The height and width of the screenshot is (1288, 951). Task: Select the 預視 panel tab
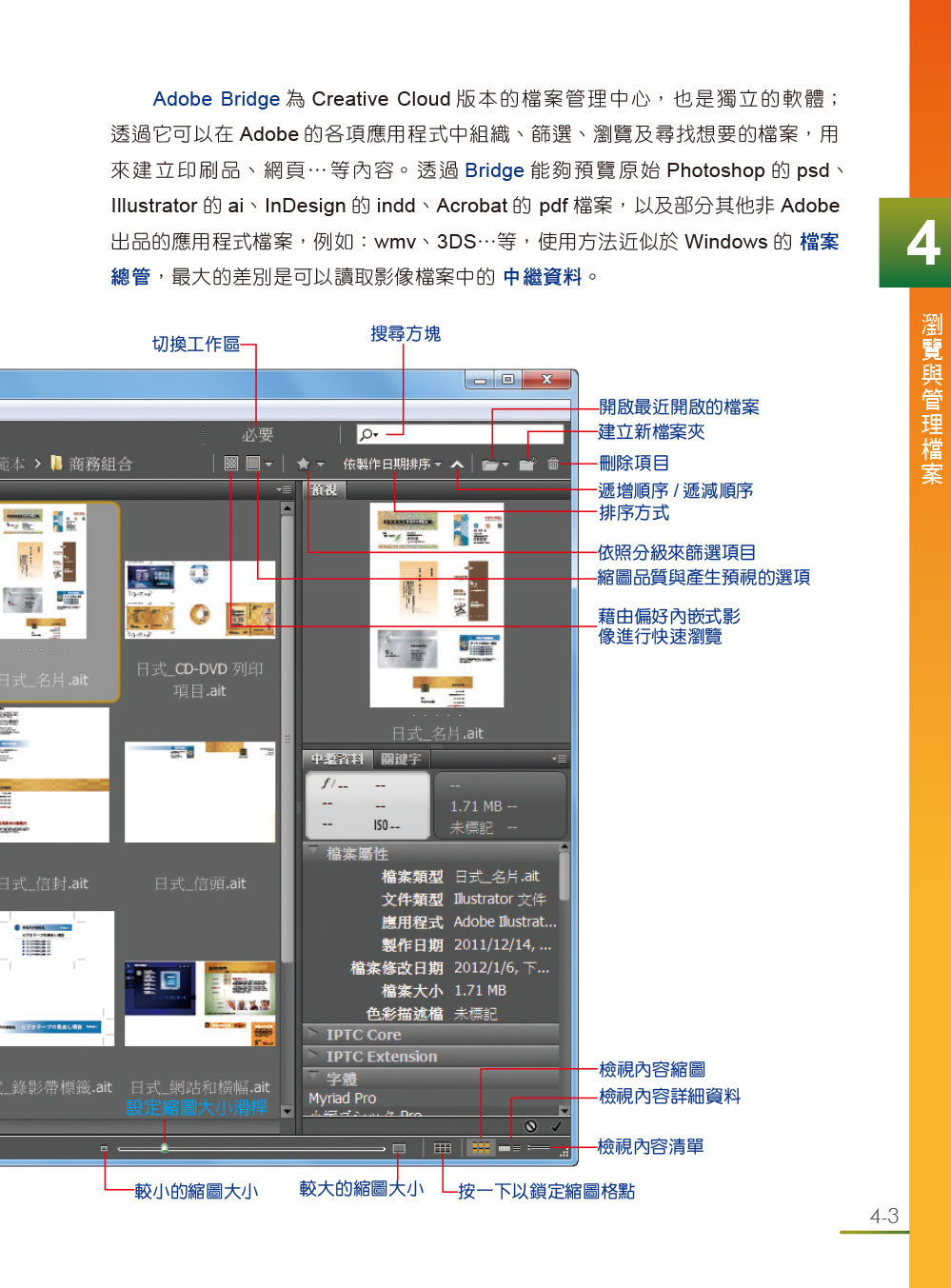[324, 489]
